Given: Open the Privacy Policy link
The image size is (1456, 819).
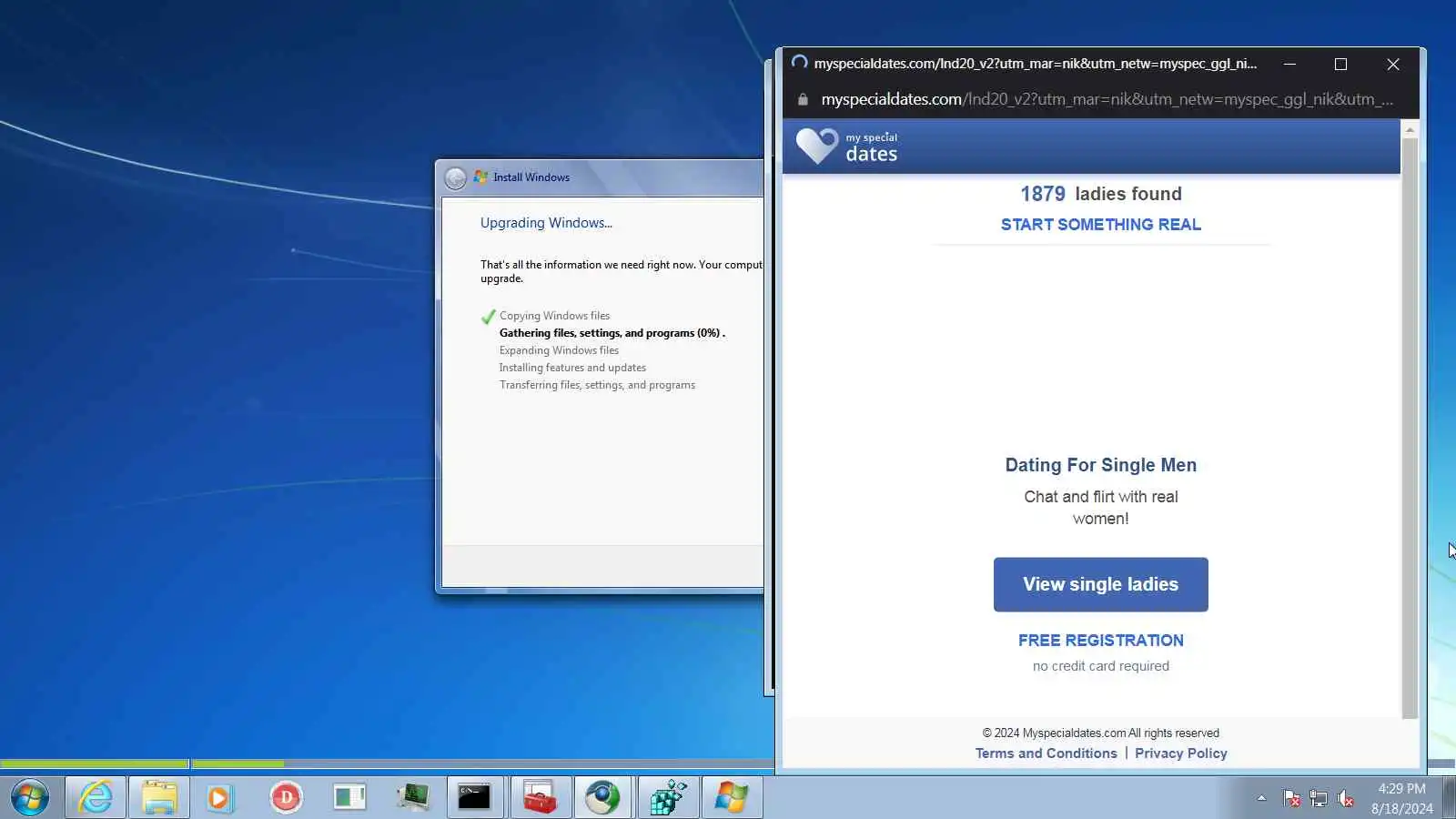Looking at the screenshot, I should (x=1180, y=753).
